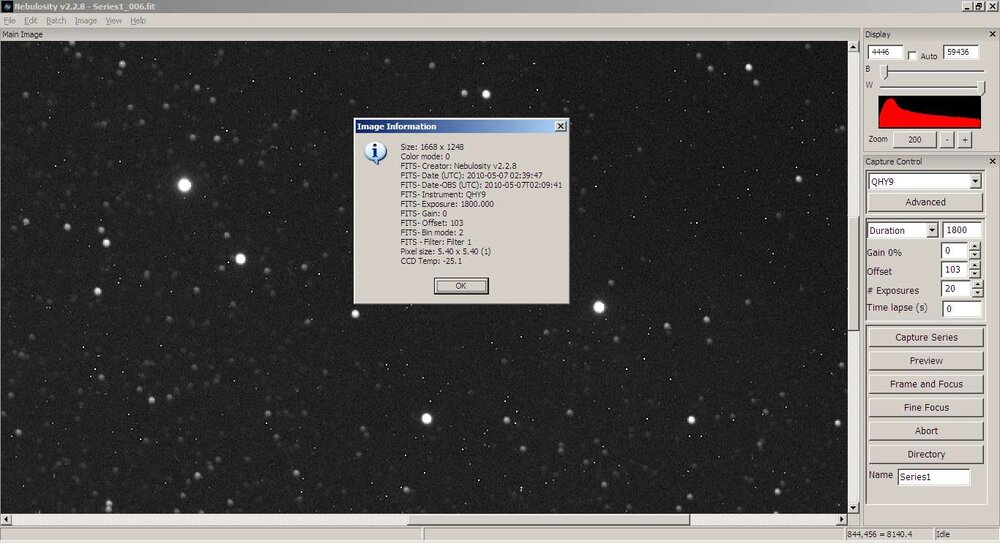The height and width of the screenshot is (543, 1000).
Task: Click the zoom out minus button
Action: [948, 140]
